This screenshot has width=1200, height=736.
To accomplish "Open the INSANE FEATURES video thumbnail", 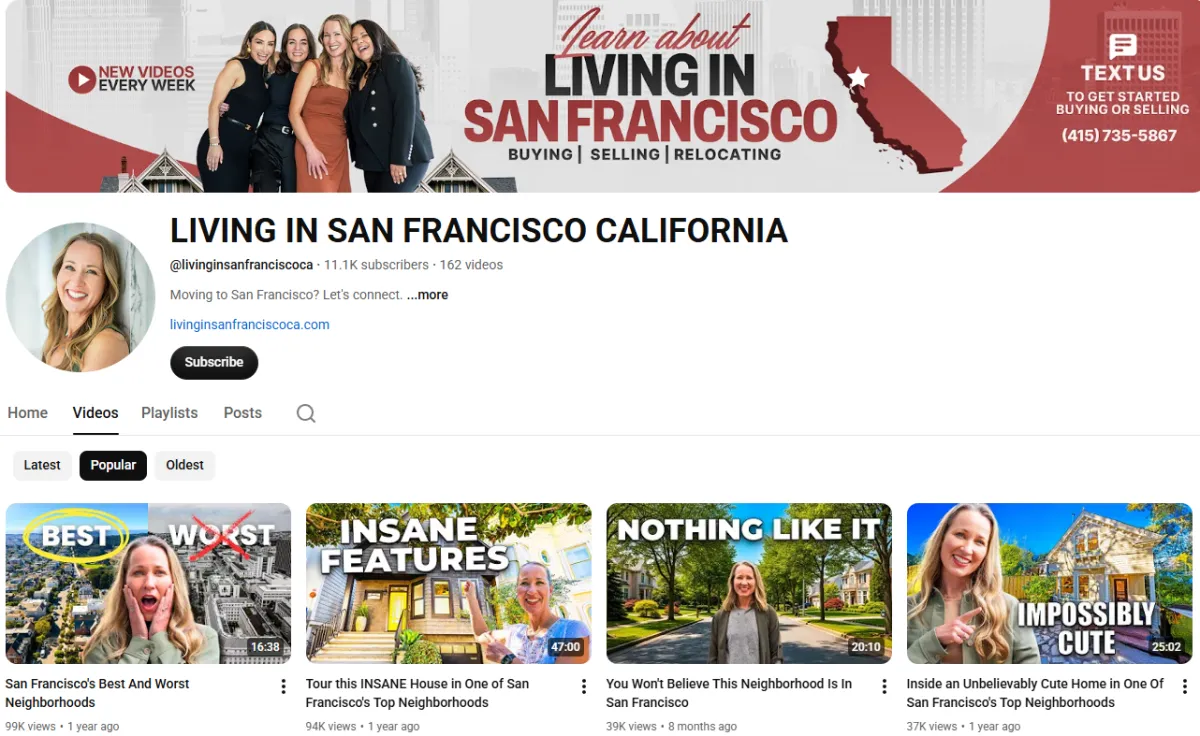I will point(448,583).
